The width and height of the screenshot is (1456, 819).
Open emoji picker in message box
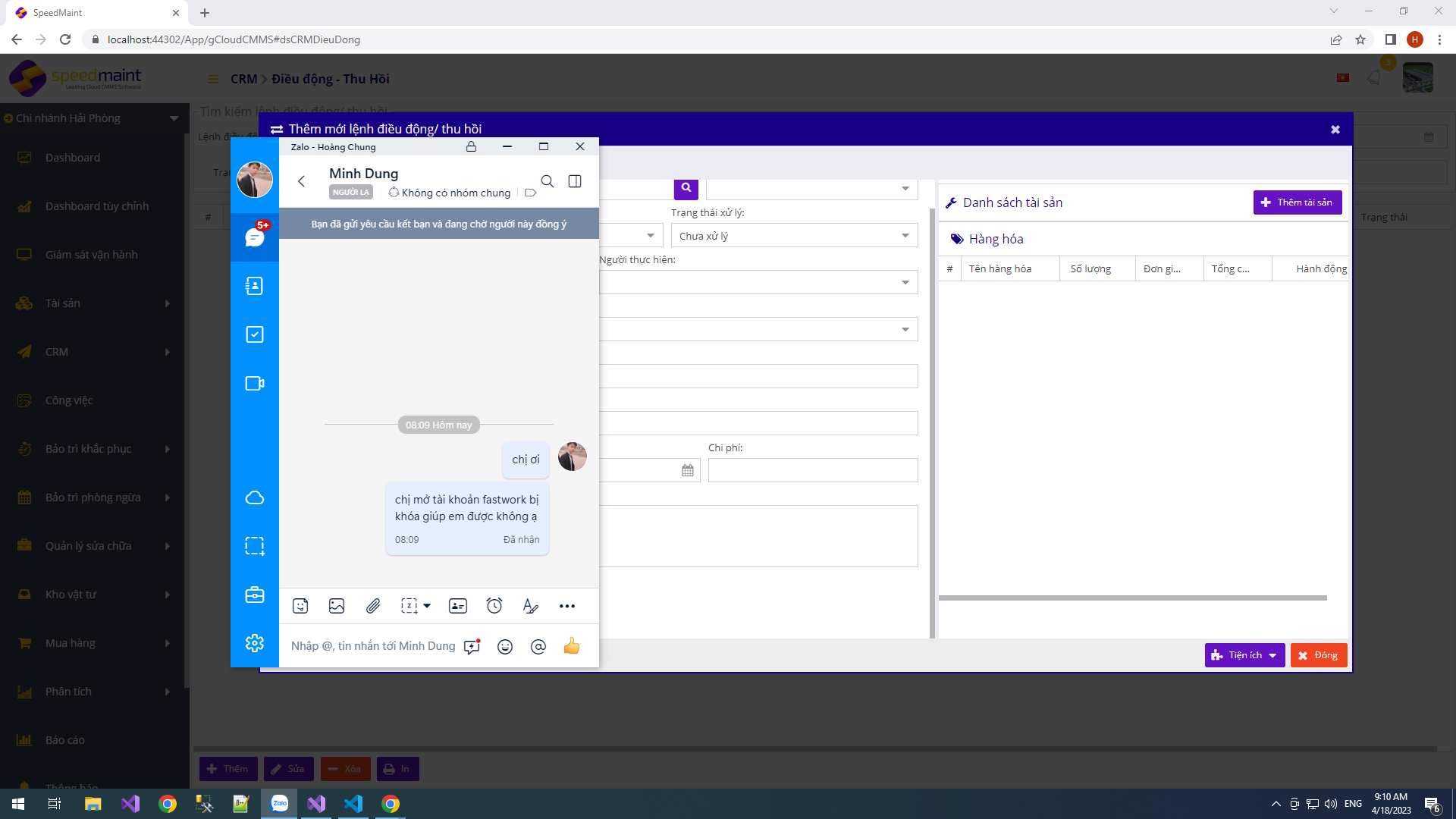point(505,646)
